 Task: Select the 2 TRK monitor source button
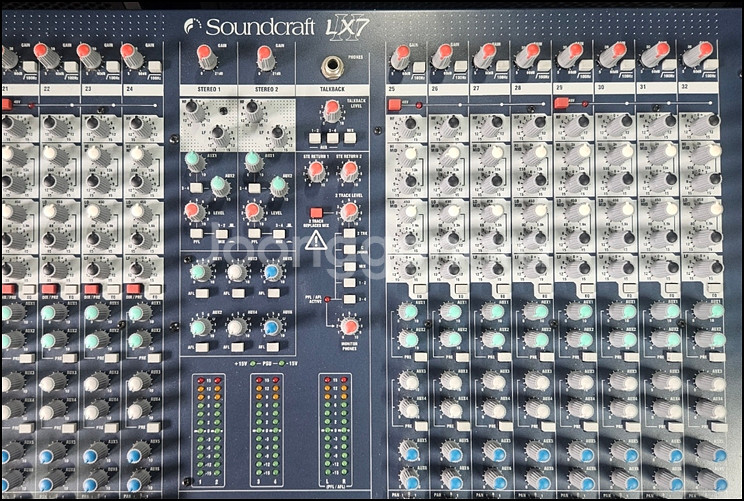click(349, 233)
